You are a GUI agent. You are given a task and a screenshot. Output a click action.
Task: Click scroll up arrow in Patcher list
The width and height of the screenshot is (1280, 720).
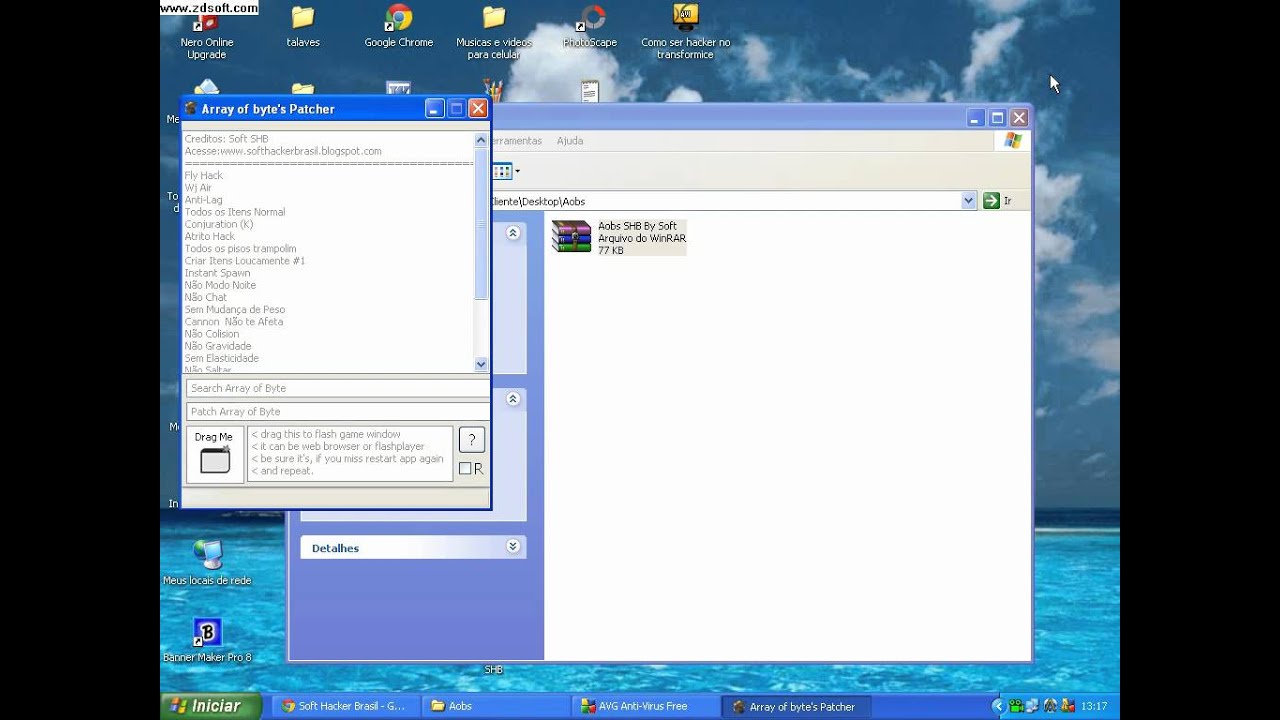(481, 141)
